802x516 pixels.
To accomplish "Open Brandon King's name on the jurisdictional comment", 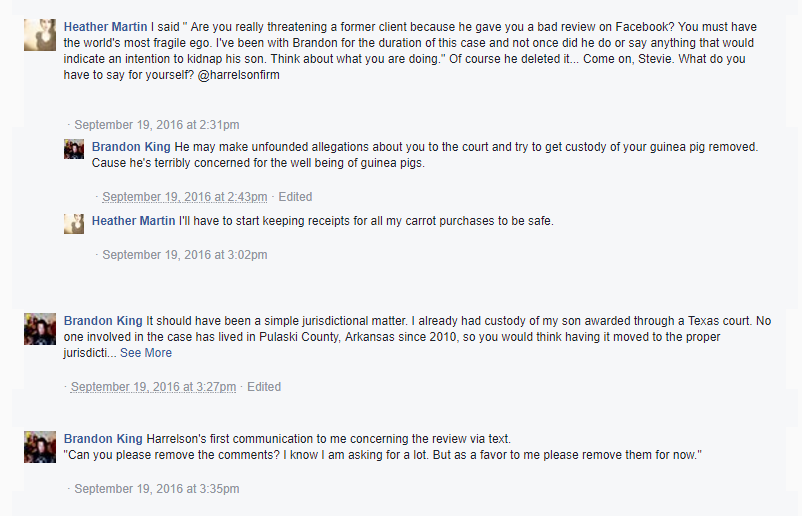I will [x=102, y=321].
